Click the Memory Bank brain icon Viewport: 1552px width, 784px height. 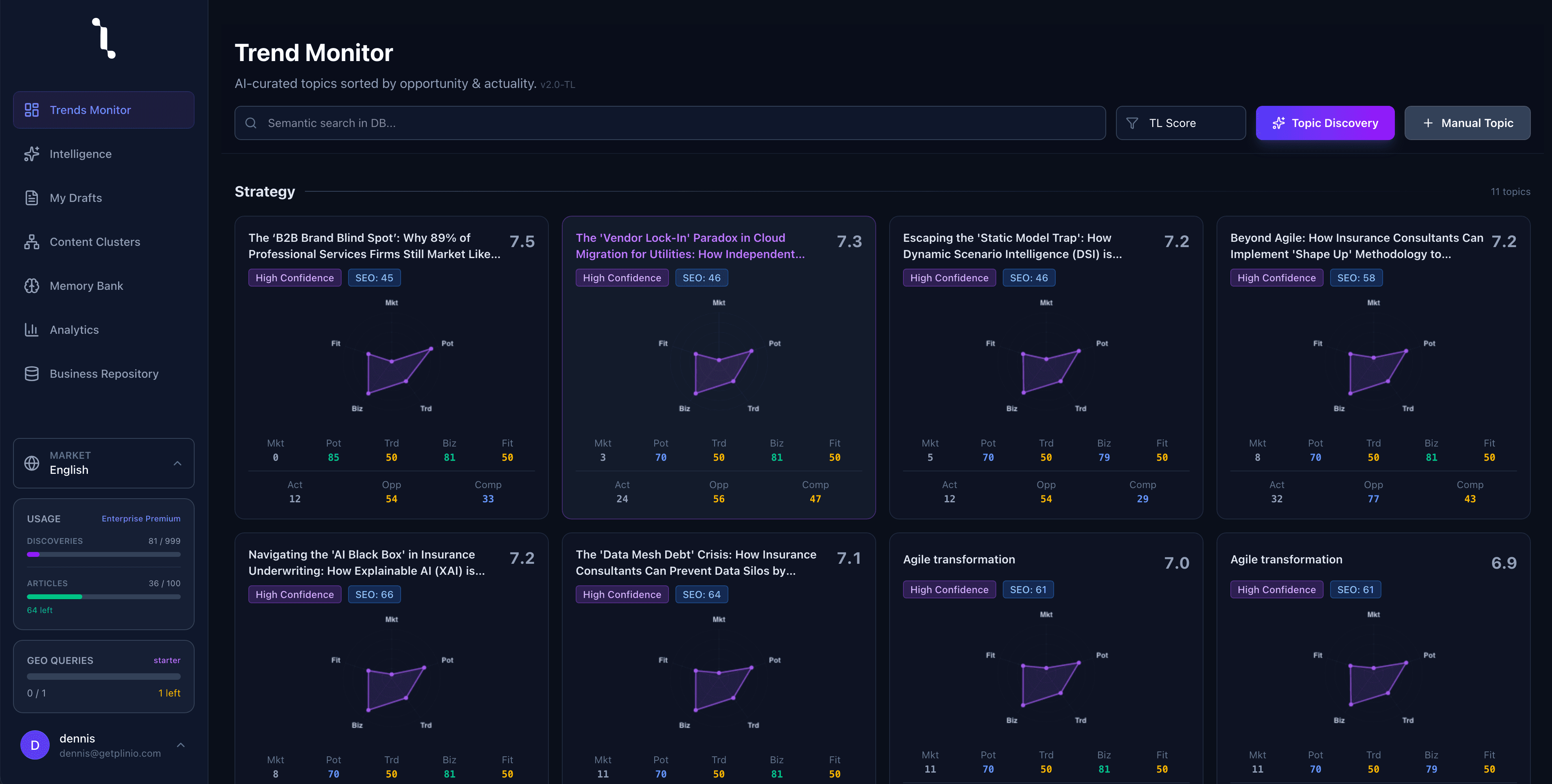coord(31,285)
